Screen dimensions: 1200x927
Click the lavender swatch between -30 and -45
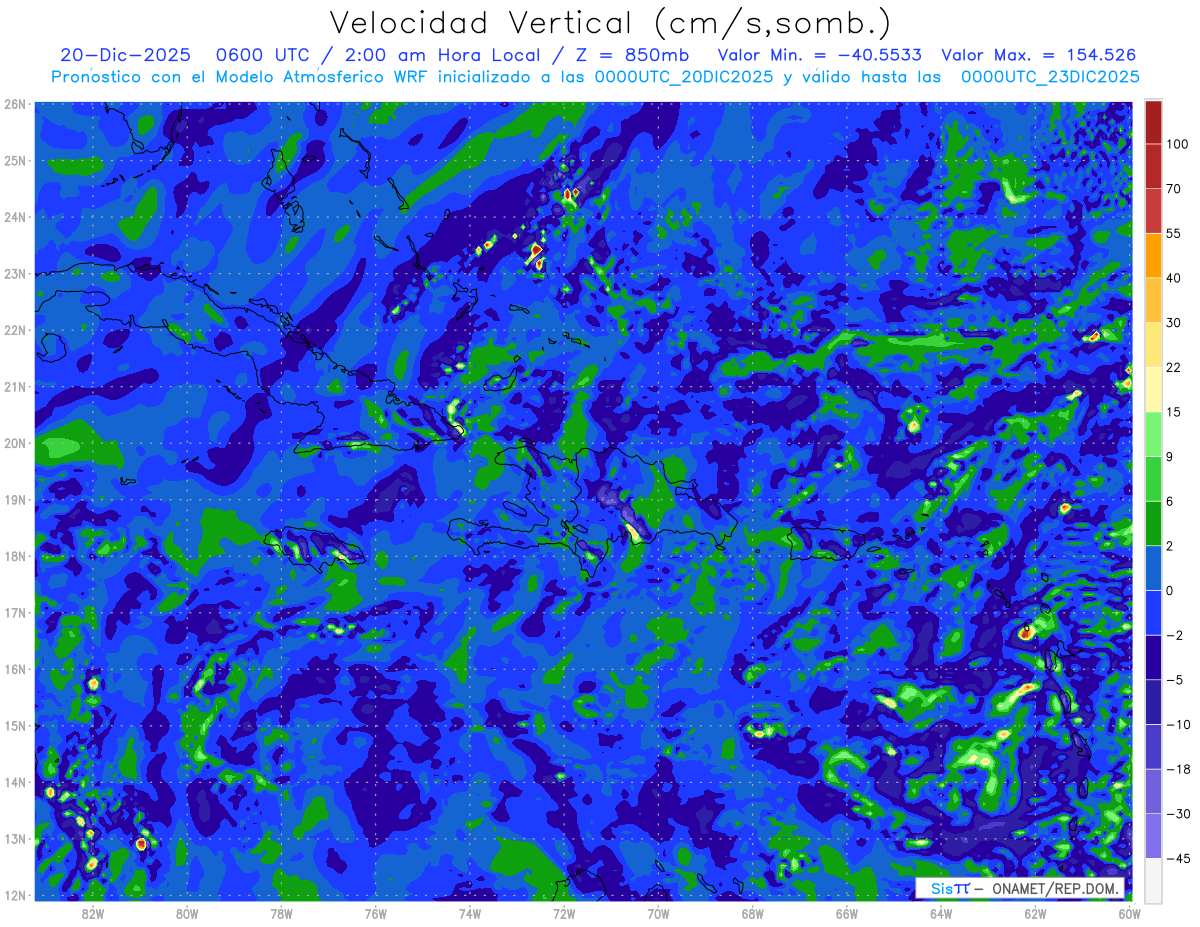click(x=1154, y=836)
